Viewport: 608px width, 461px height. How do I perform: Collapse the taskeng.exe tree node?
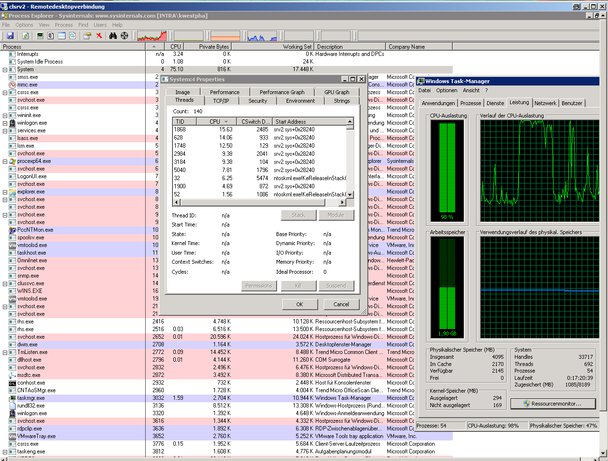tap(5, 452)
